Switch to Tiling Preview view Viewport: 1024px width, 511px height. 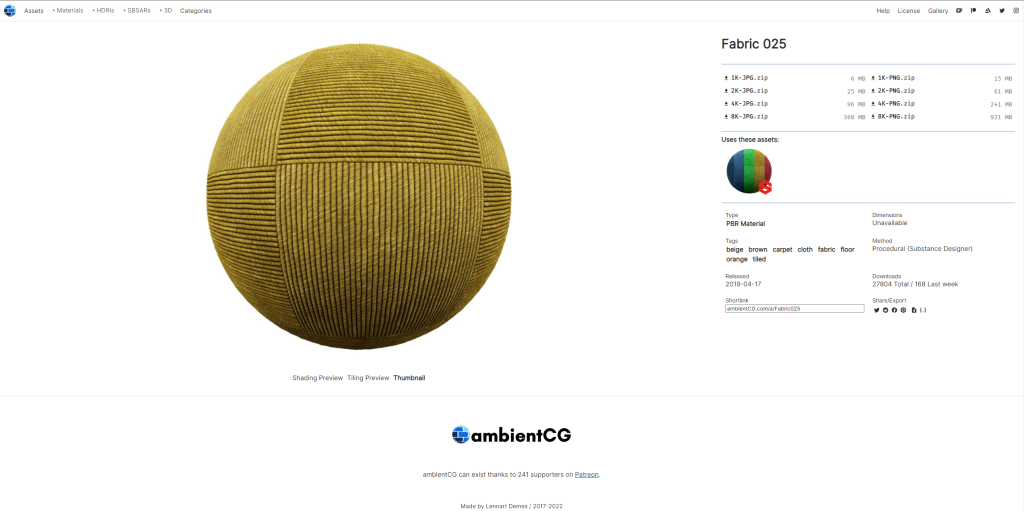pos(368,378)
